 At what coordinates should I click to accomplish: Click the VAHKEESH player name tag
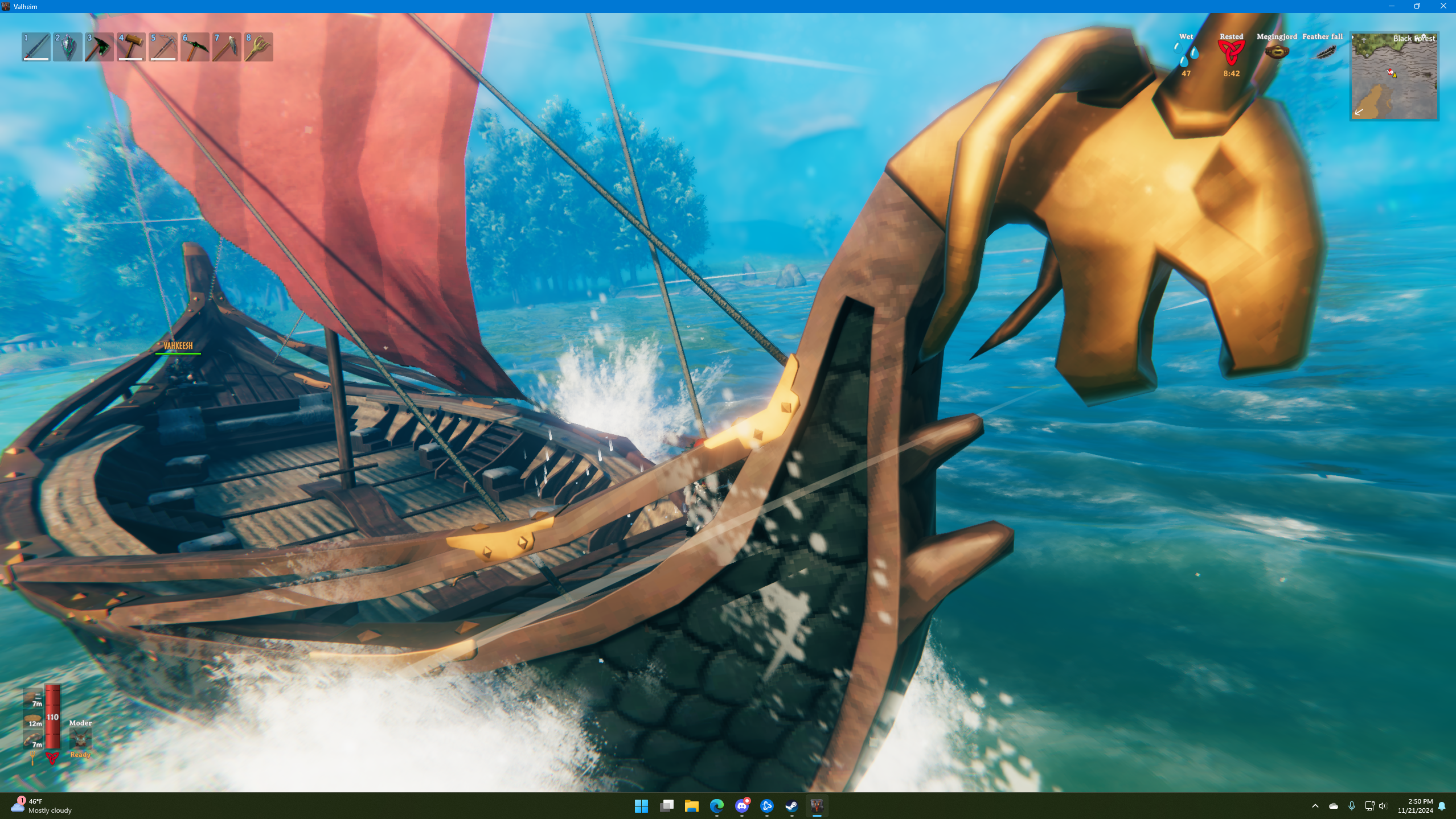178,345
